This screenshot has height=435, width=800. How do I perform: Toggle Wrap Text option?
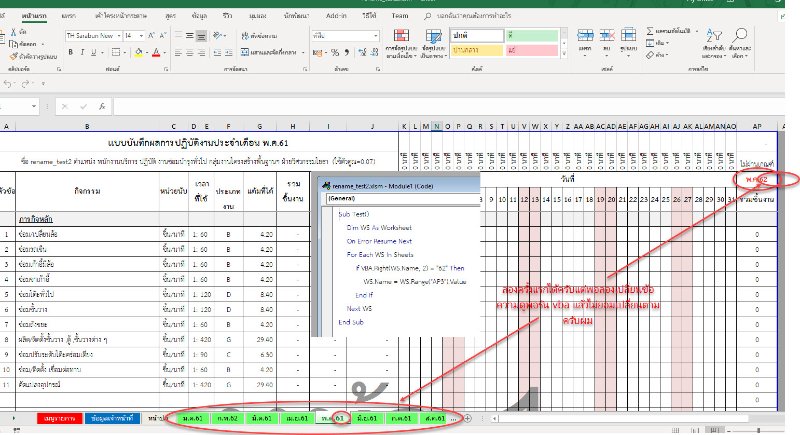(x=260, y=34)
